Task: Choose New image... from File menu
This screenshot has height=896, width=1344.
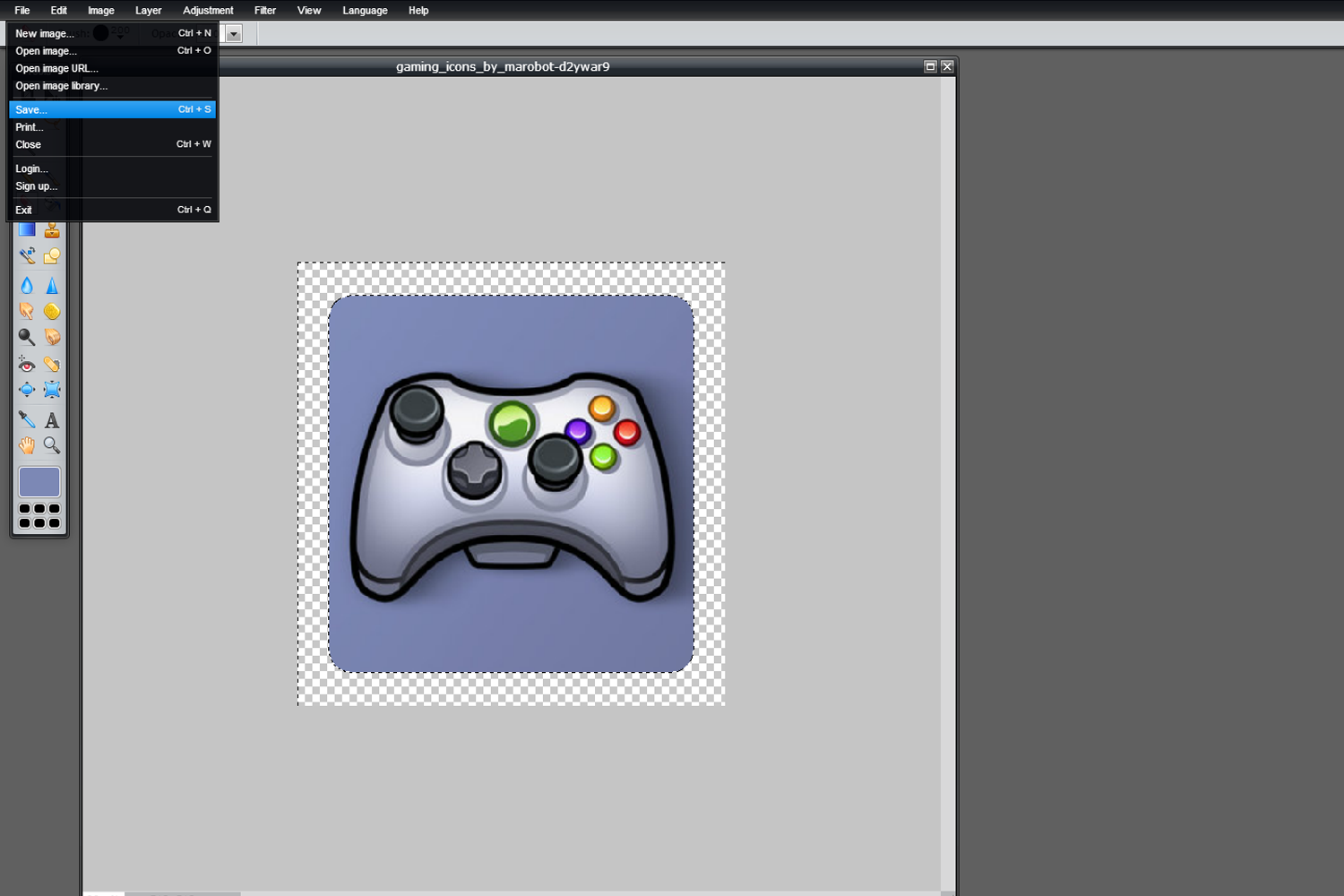Action: pyautogui.click(x=113, y=33)
